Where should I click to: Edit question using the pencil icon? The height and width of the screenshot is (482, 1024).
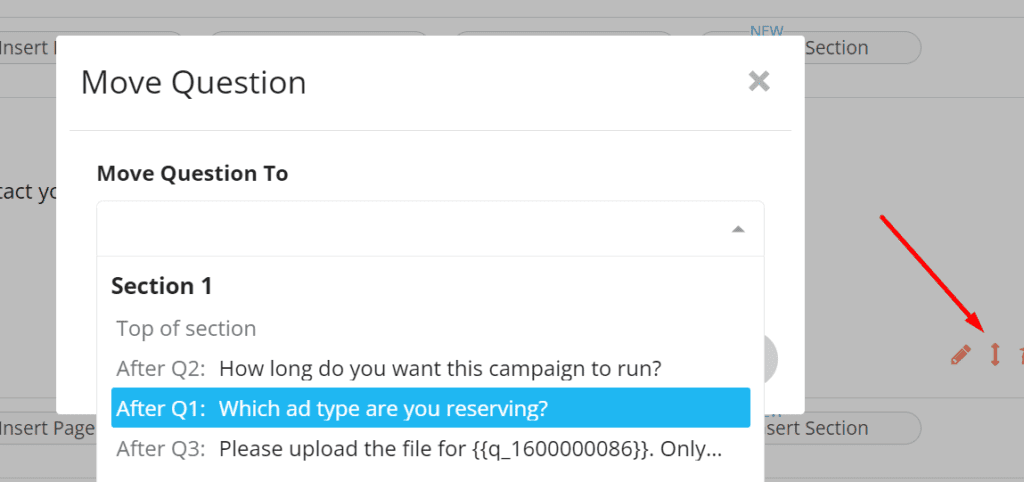pyautogui.click(x=961, y=355)
